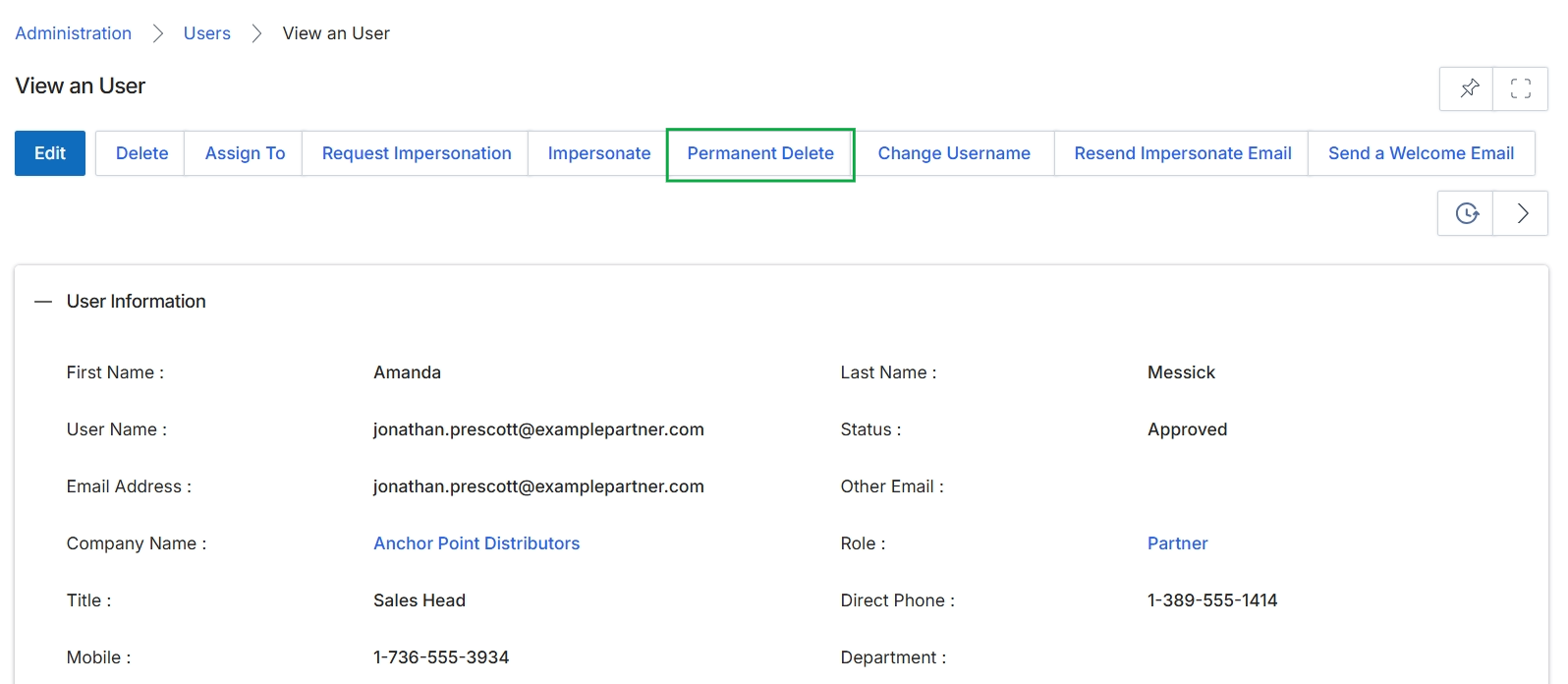
Task: Open the Users breadcrumb link
Action: 207,33
